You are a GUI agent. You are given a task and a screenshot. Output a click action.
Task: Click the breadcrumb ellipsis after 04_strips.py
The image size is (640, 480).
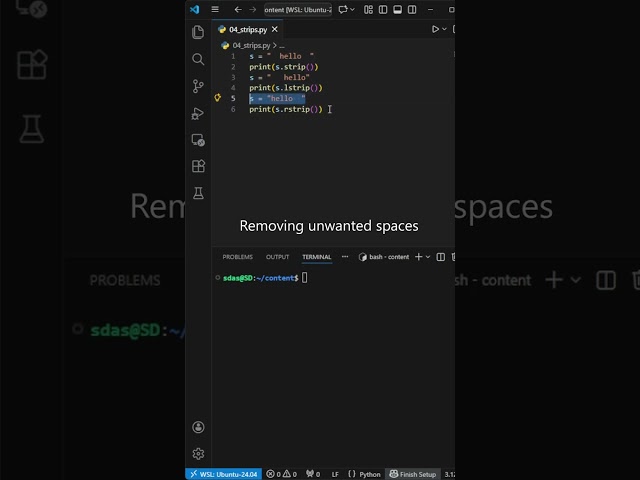pos(282,45)
